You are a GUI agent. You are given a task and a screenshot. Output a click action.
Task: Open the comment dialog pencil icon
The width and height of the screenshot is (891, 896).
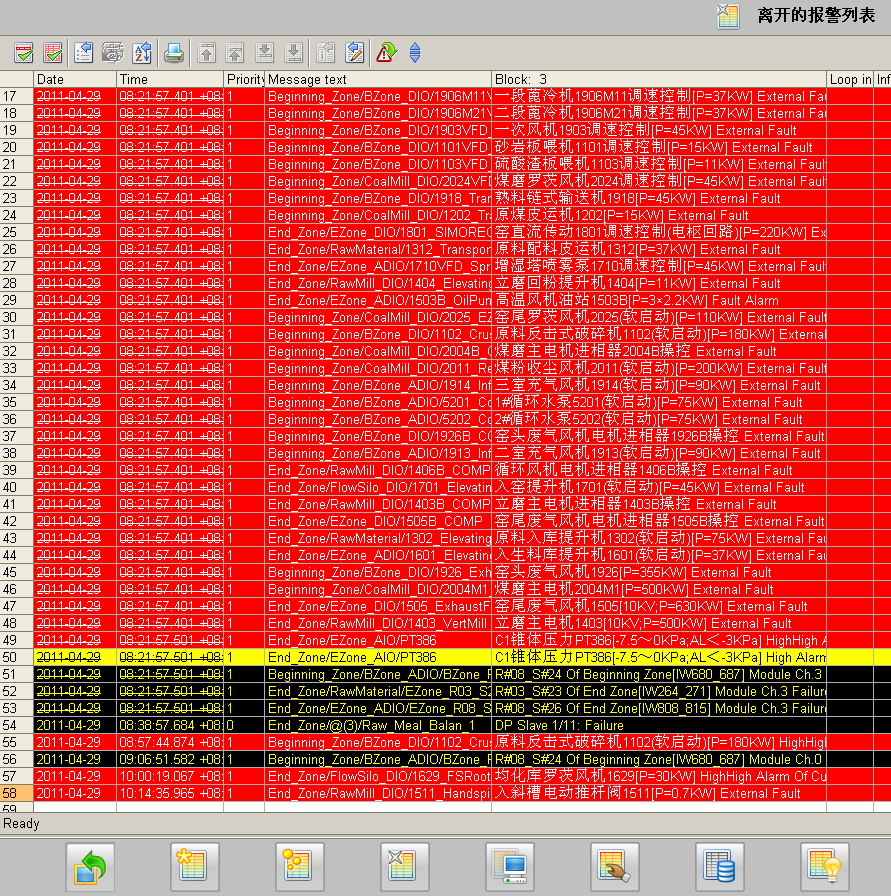[355, 53]
